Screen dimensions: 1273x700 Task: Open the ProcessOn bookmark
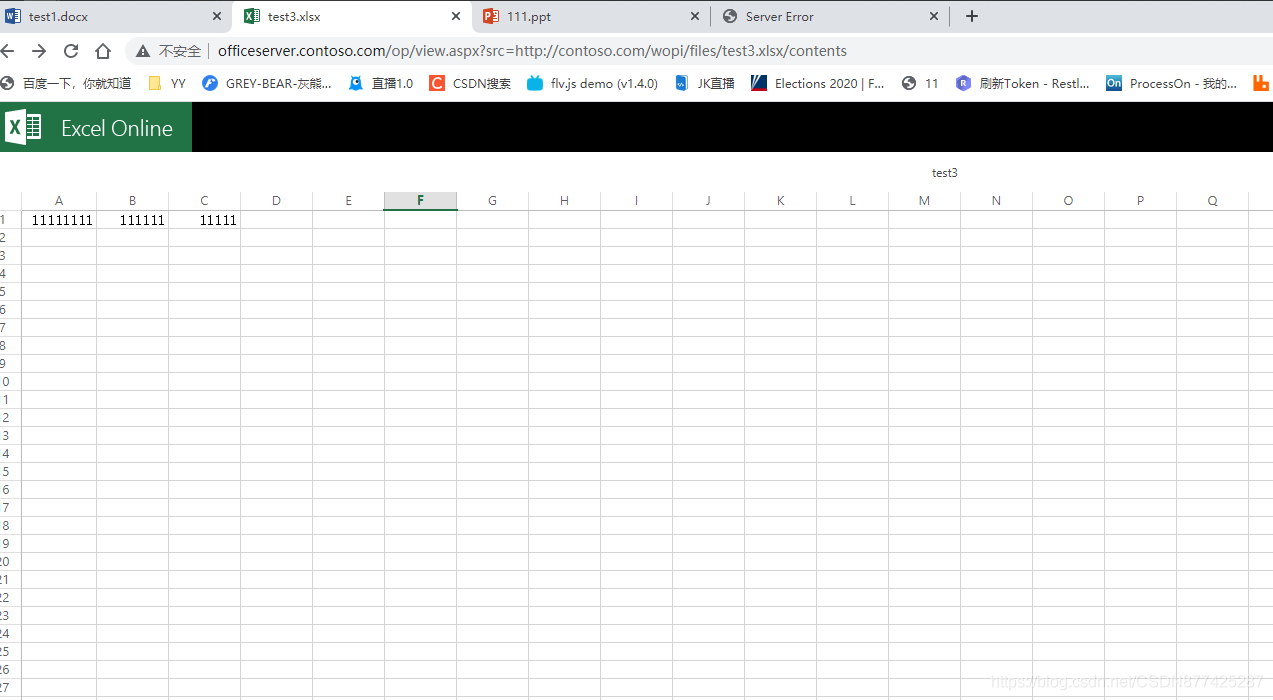click(1171, 83)
